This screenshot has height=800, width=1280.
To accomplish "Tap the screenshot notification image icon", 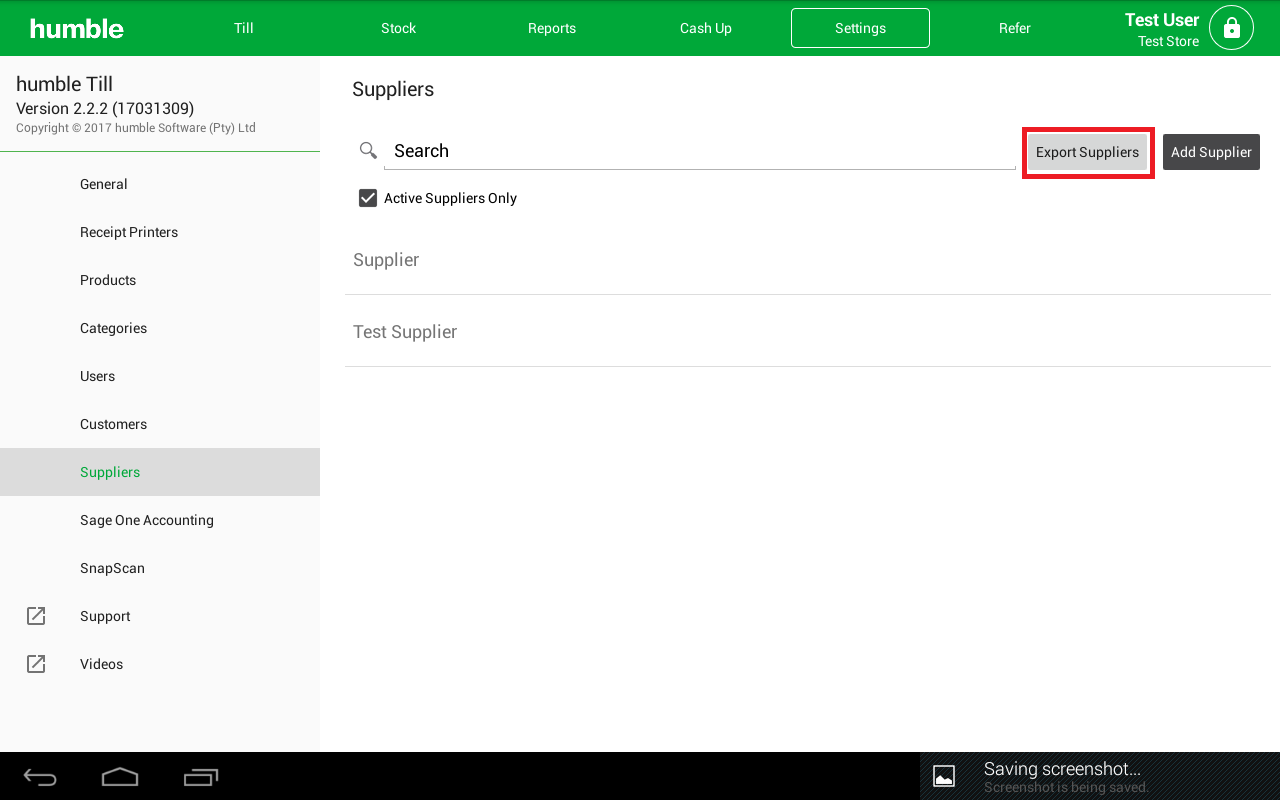I will (x=943, y=776).
